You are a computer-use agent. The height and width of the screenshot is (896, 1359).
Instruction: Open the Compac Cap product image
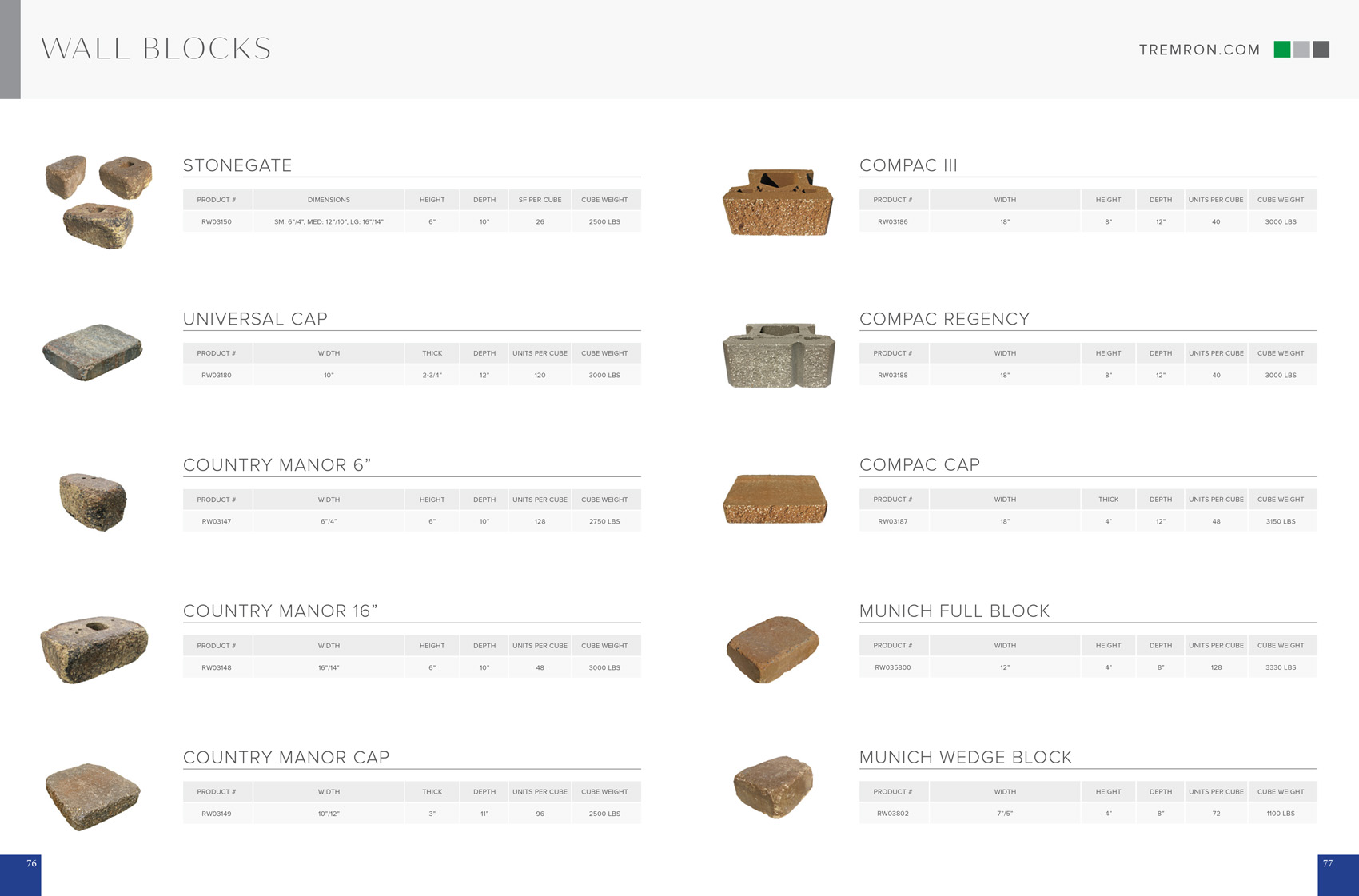pyautogui.click(x=775, y=499)
